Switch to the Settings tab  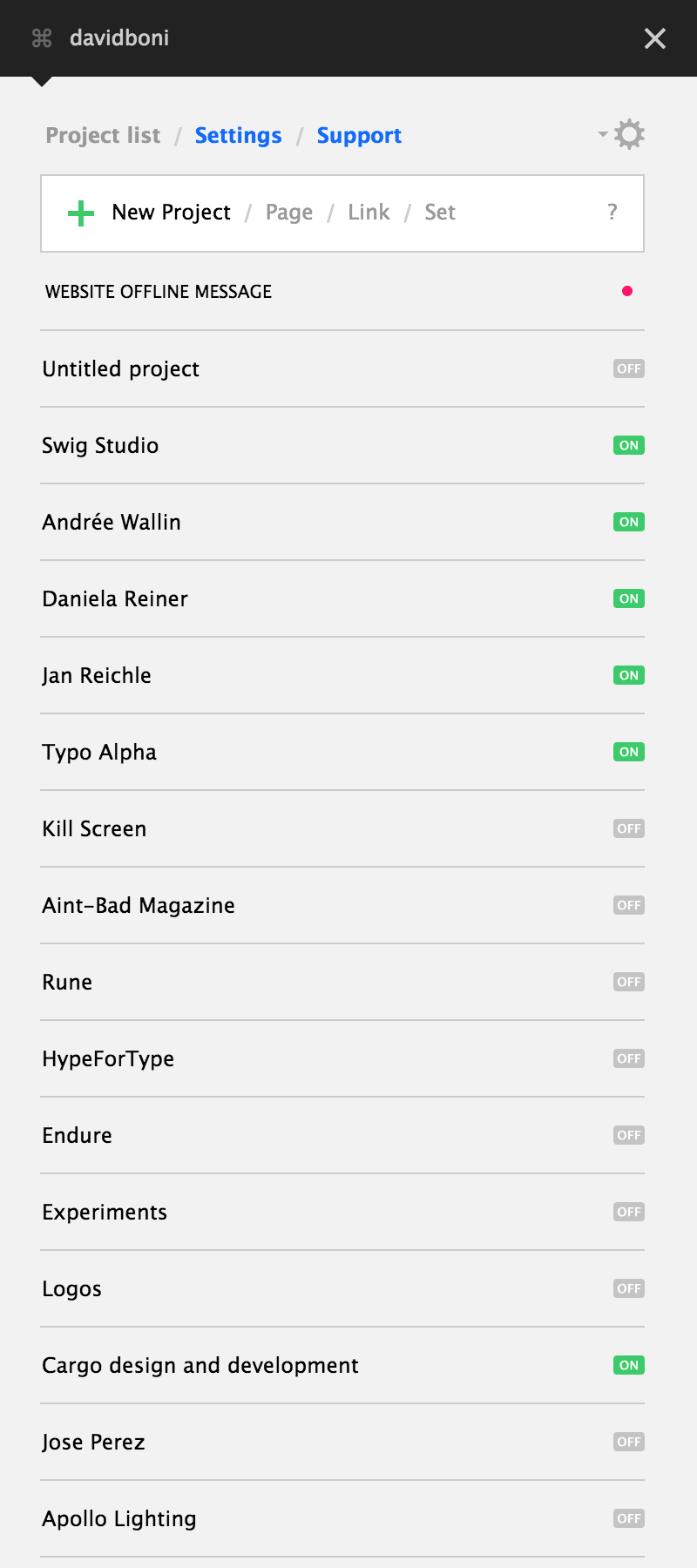click(238, 136)
